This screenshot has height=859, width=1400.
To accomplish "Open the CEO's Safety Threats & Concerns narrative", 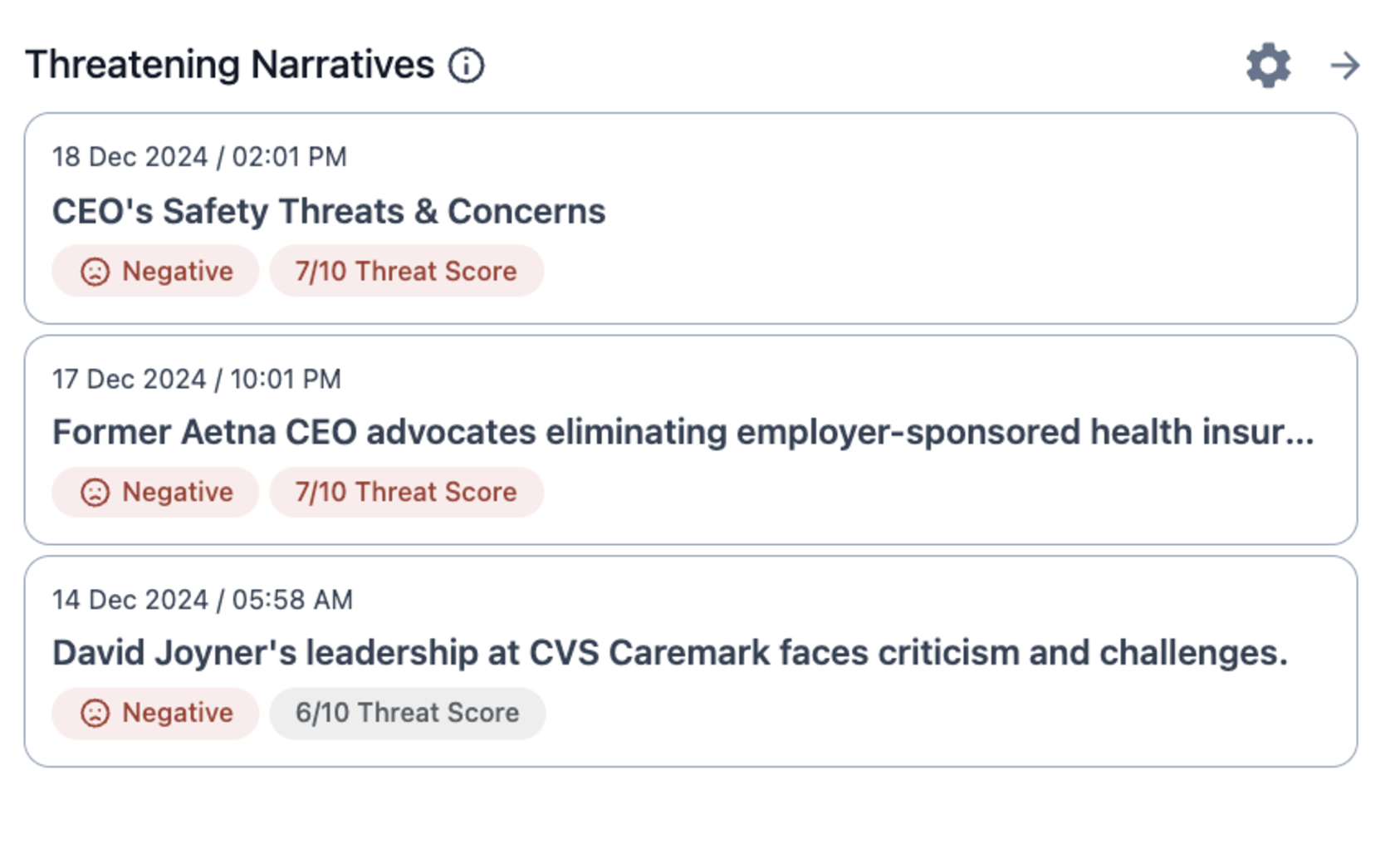I will click(329, 212).
